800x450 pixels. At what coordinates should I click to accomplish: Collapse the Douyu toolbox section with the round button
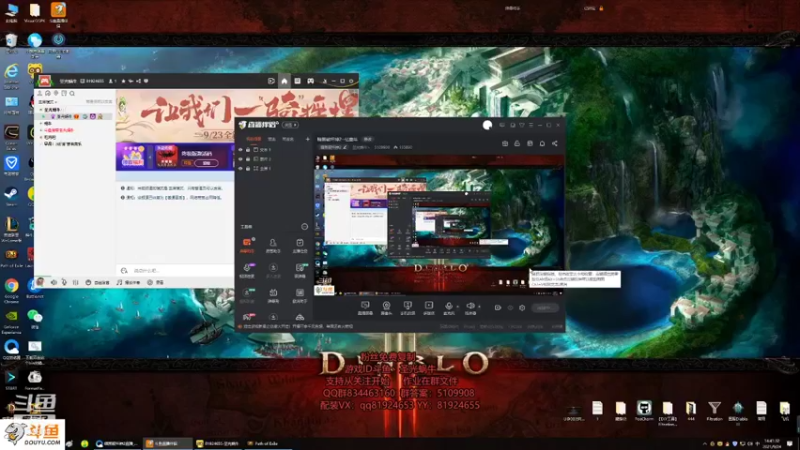coord(305,227)
